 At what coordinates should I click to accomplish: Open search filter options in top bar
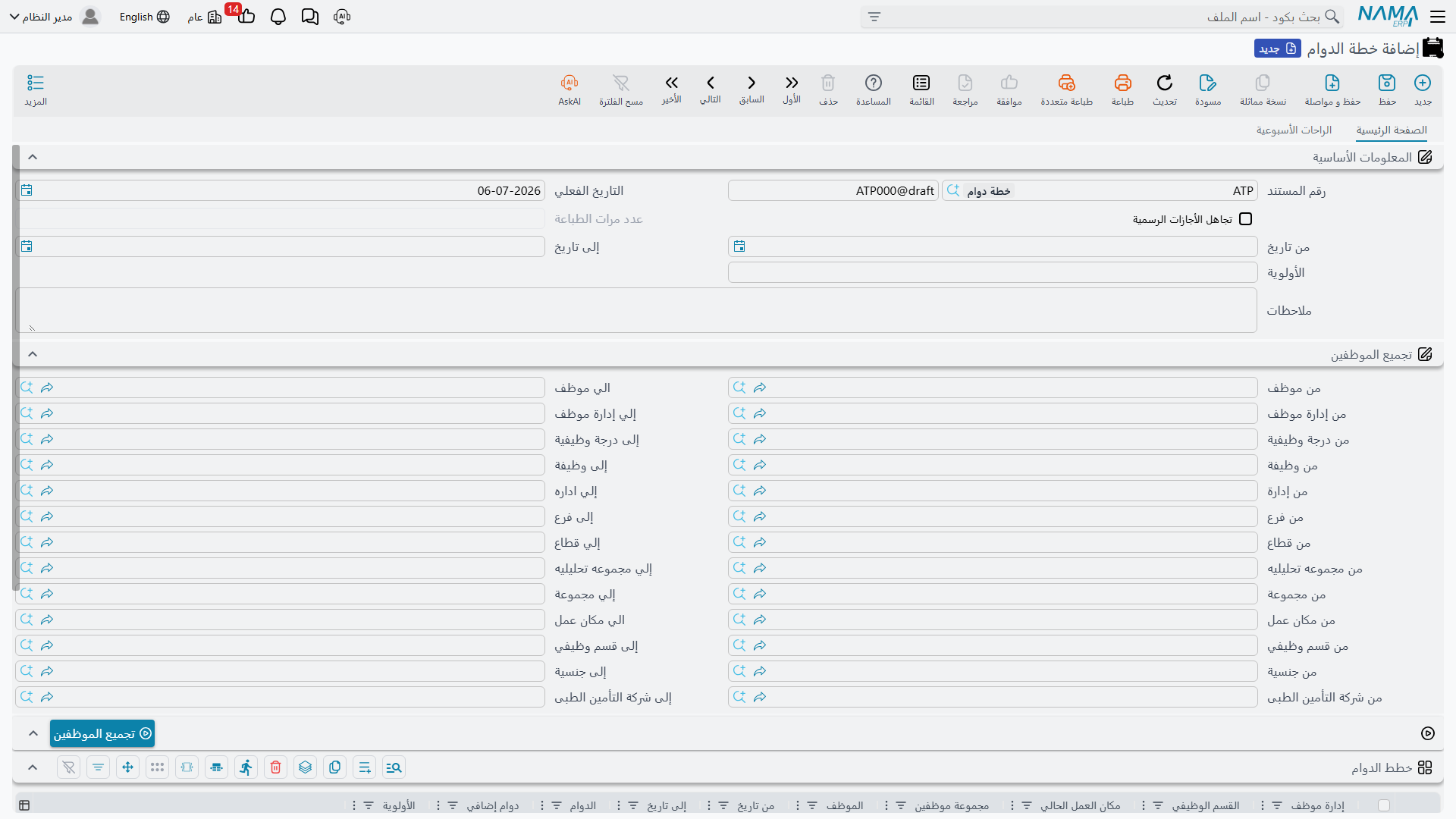pos(874,17)
